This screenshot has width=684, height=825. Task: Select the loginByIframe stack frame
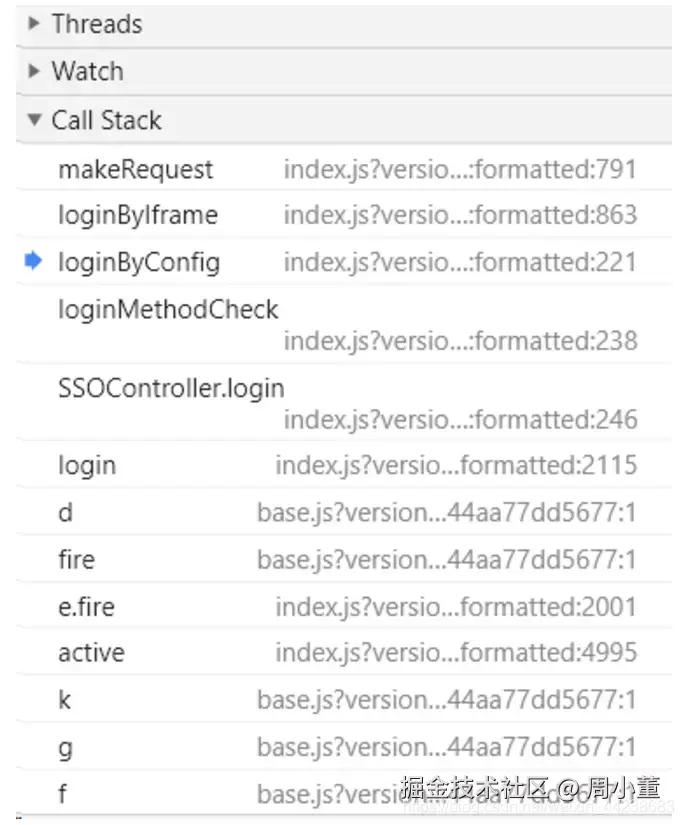coord(138,215)
